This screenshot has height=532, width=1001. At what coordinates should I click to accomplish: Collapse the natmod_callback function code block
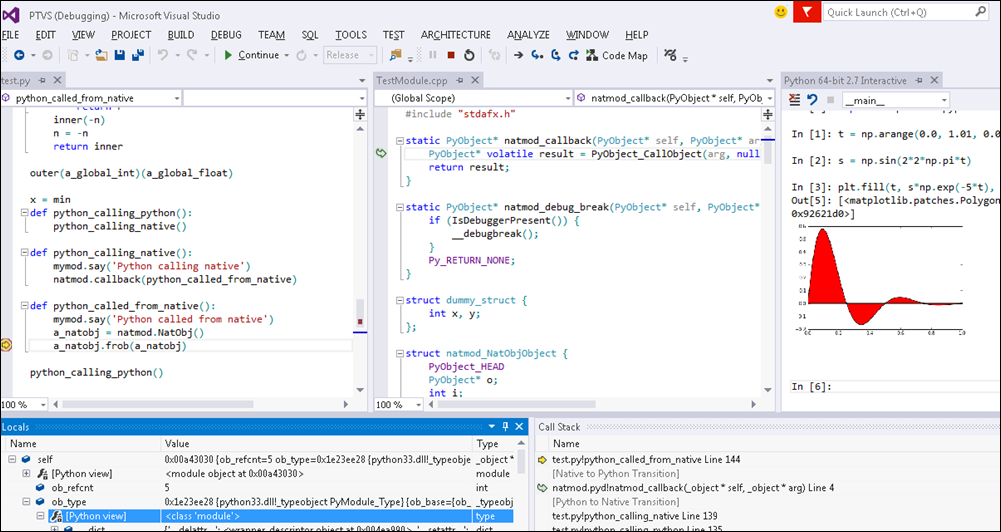[x=400, y=141]
